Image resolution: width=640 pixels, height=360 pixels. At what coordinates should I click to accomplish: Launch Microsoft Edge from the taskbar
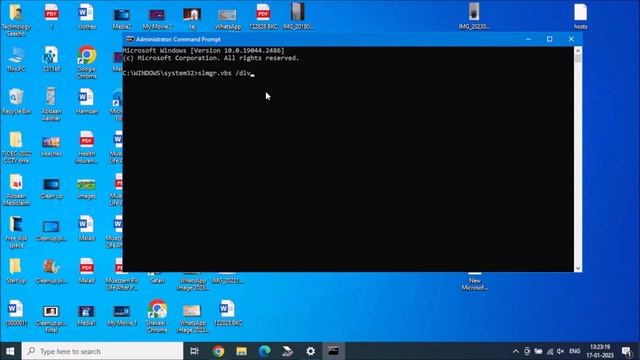264,351
